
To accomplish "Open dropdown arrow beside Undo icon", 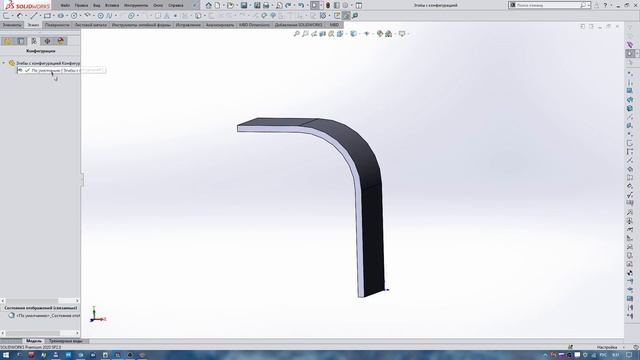I will pos(307,5).
